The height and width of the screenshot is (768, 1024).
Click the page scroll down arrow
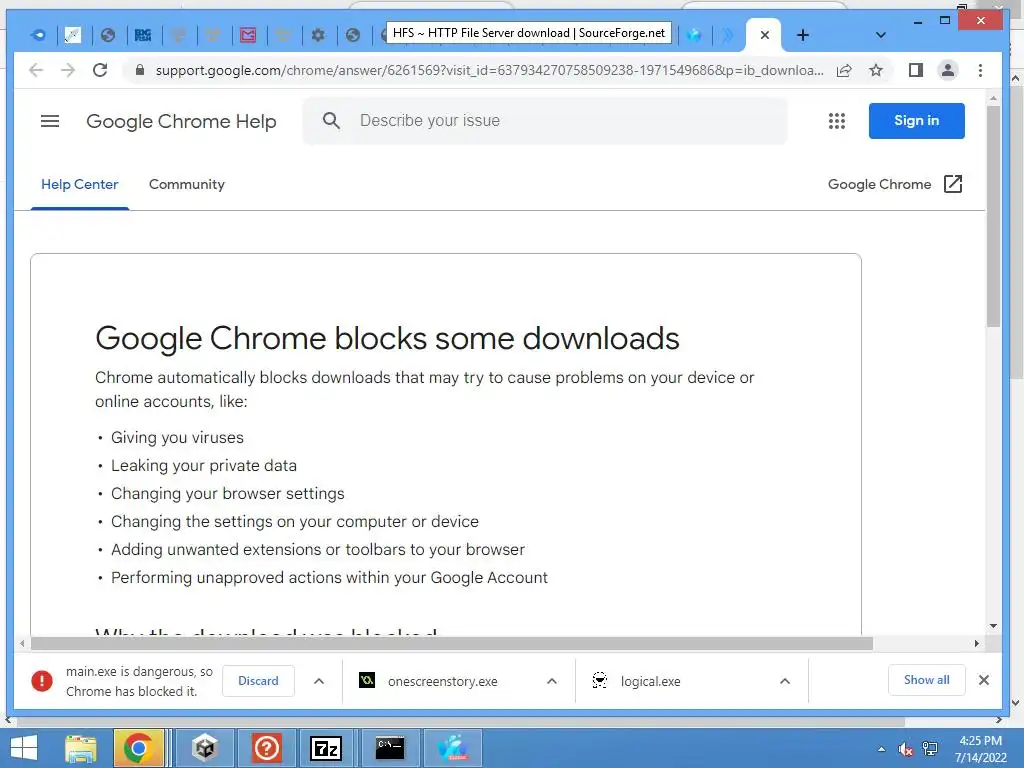[x=993, y=626]
